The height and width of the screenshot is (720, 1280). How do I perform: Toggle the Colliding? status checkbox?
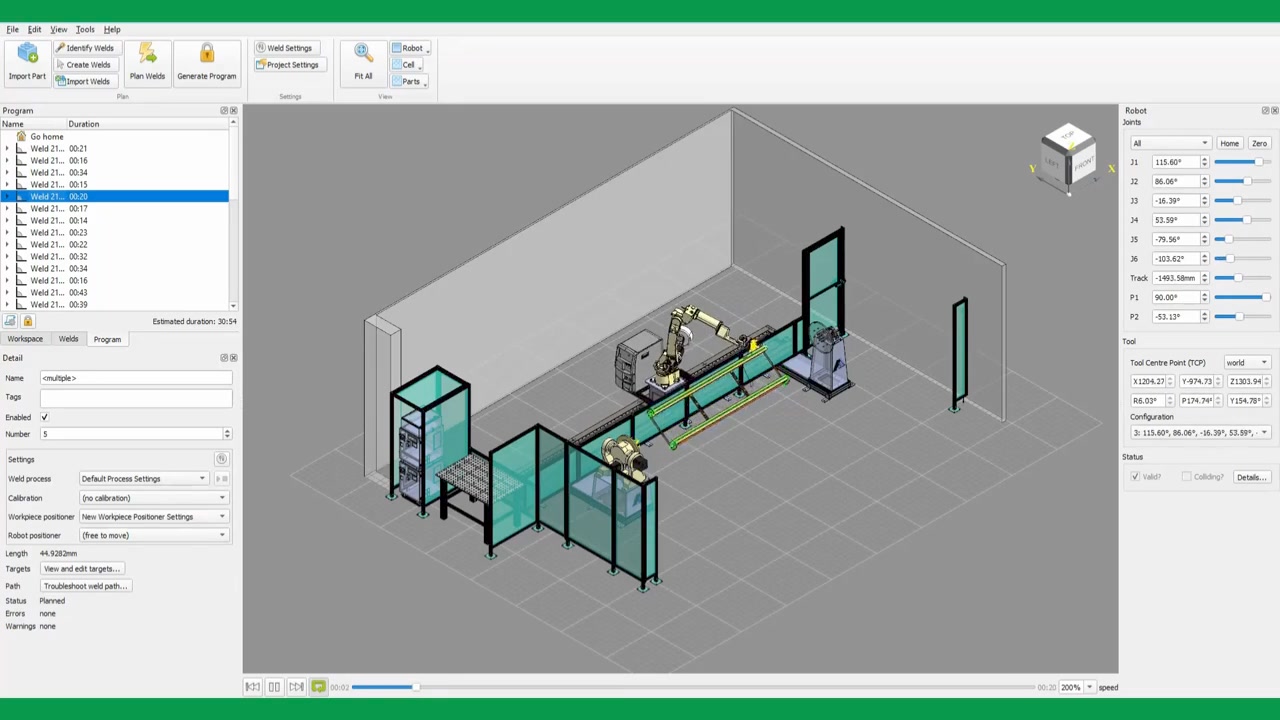pyautogui.click(x=1186, y=477)
